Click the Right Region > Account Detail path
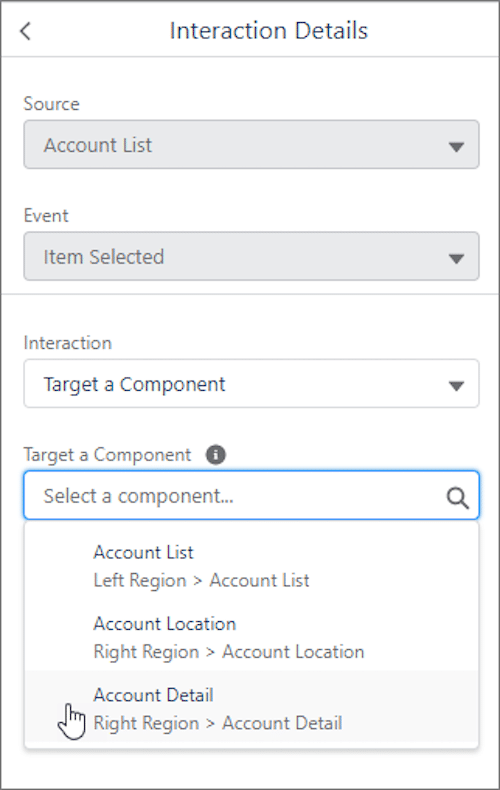This screenshot has height=790, width=500. pos(218,723)
